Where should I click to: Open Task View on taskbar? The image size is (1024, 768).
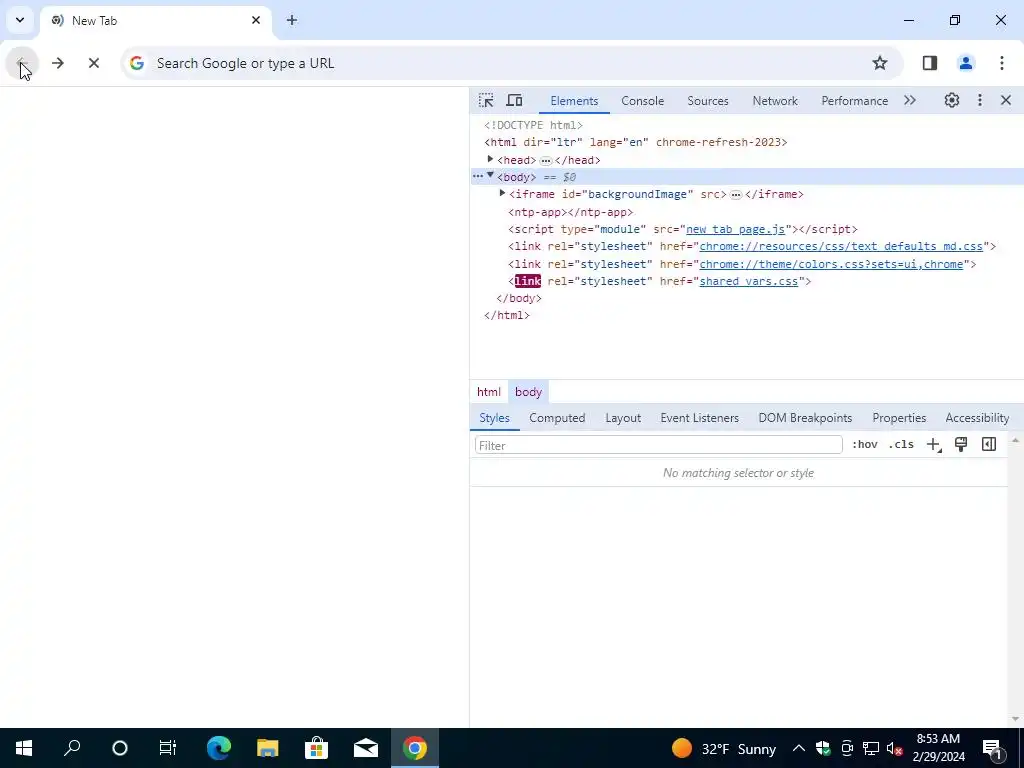(168, 748)
